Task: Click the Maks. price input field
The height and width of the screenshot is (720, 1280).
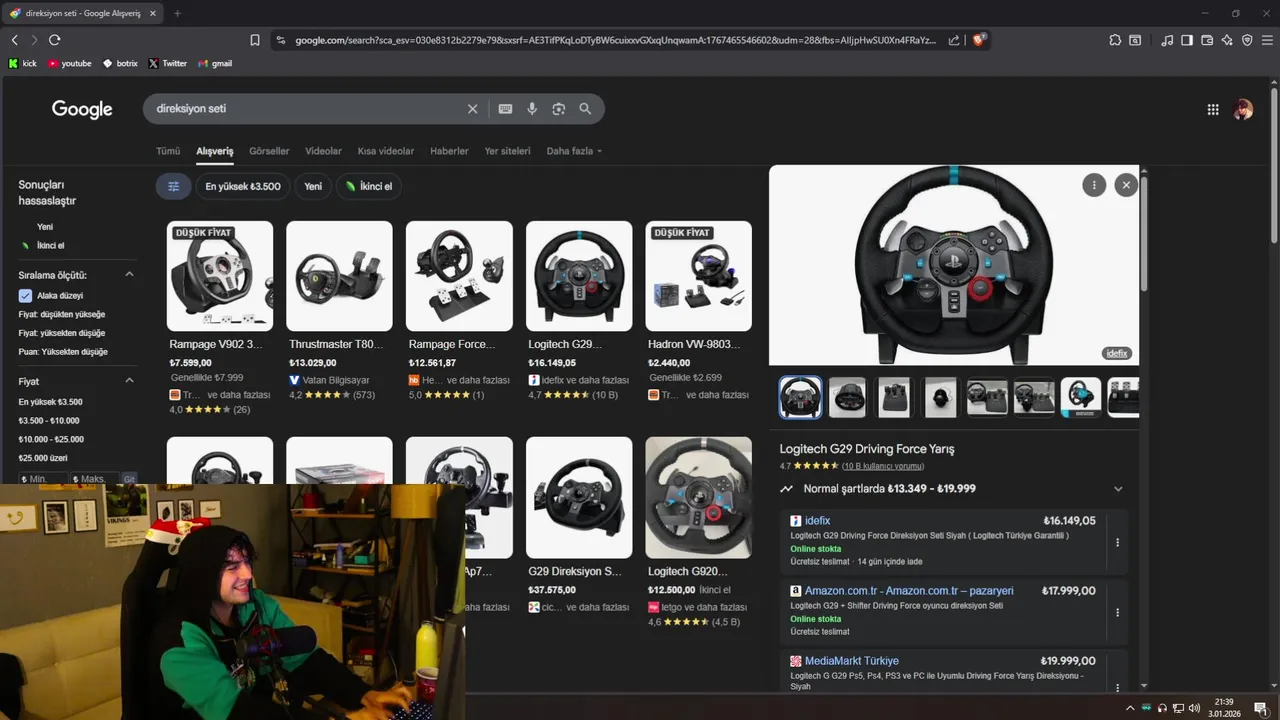Action: point(95,479)
